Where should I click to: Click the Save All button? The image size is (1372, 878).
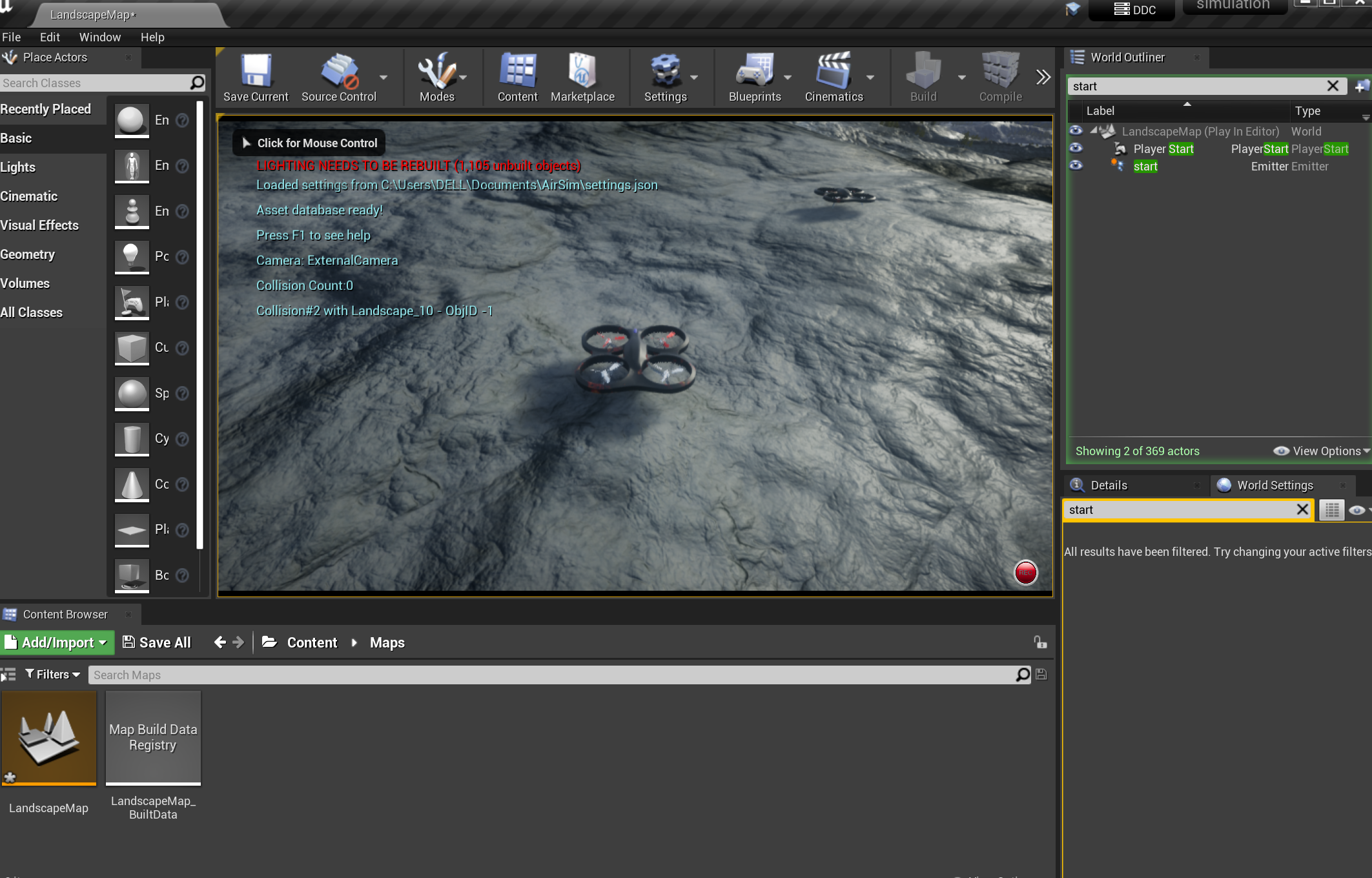(157, 642)
